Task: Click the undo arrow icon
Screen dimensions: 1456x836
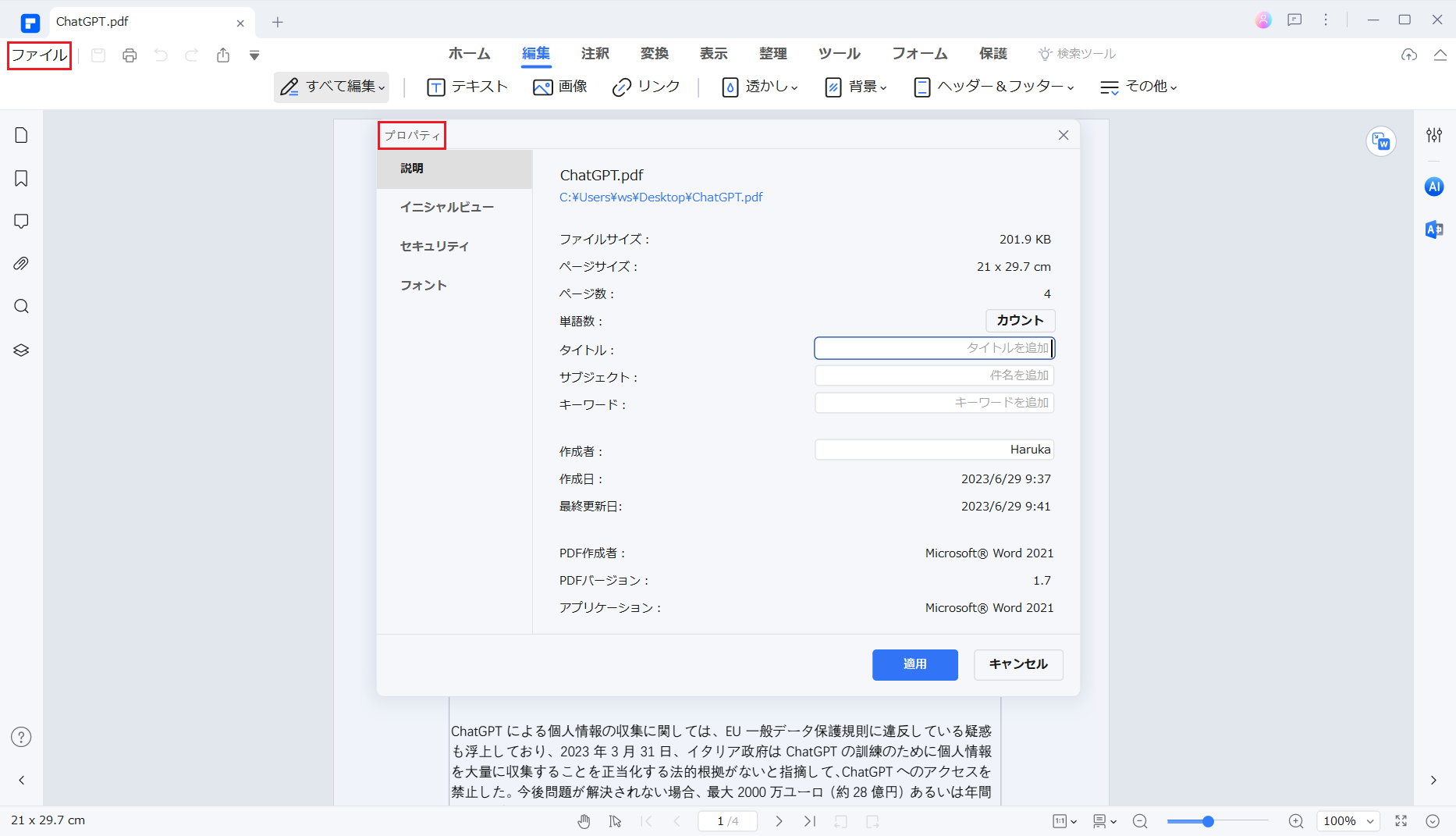Action: click(x=161, y=55)
